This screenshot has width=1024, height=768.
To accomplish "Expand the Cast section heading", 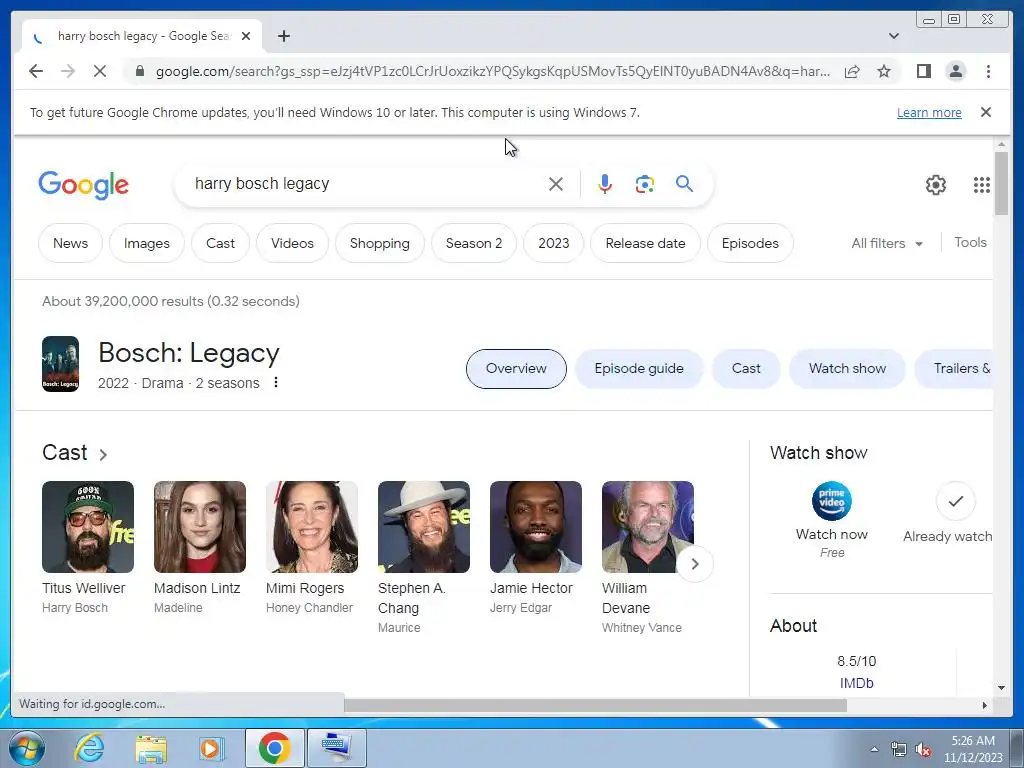I will click(74, 453).
